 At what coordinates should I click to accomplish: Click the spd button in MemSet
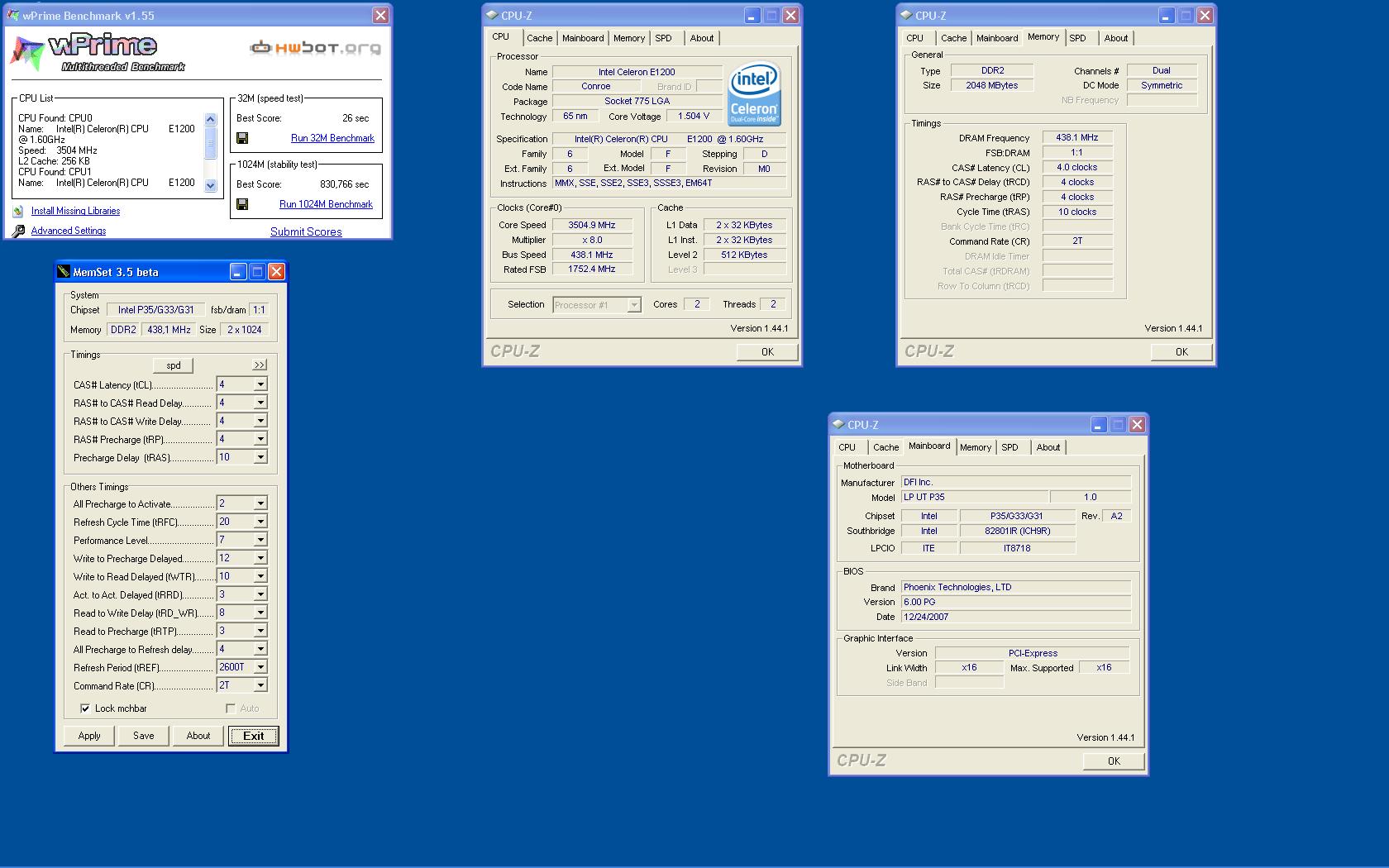[174, 365]
